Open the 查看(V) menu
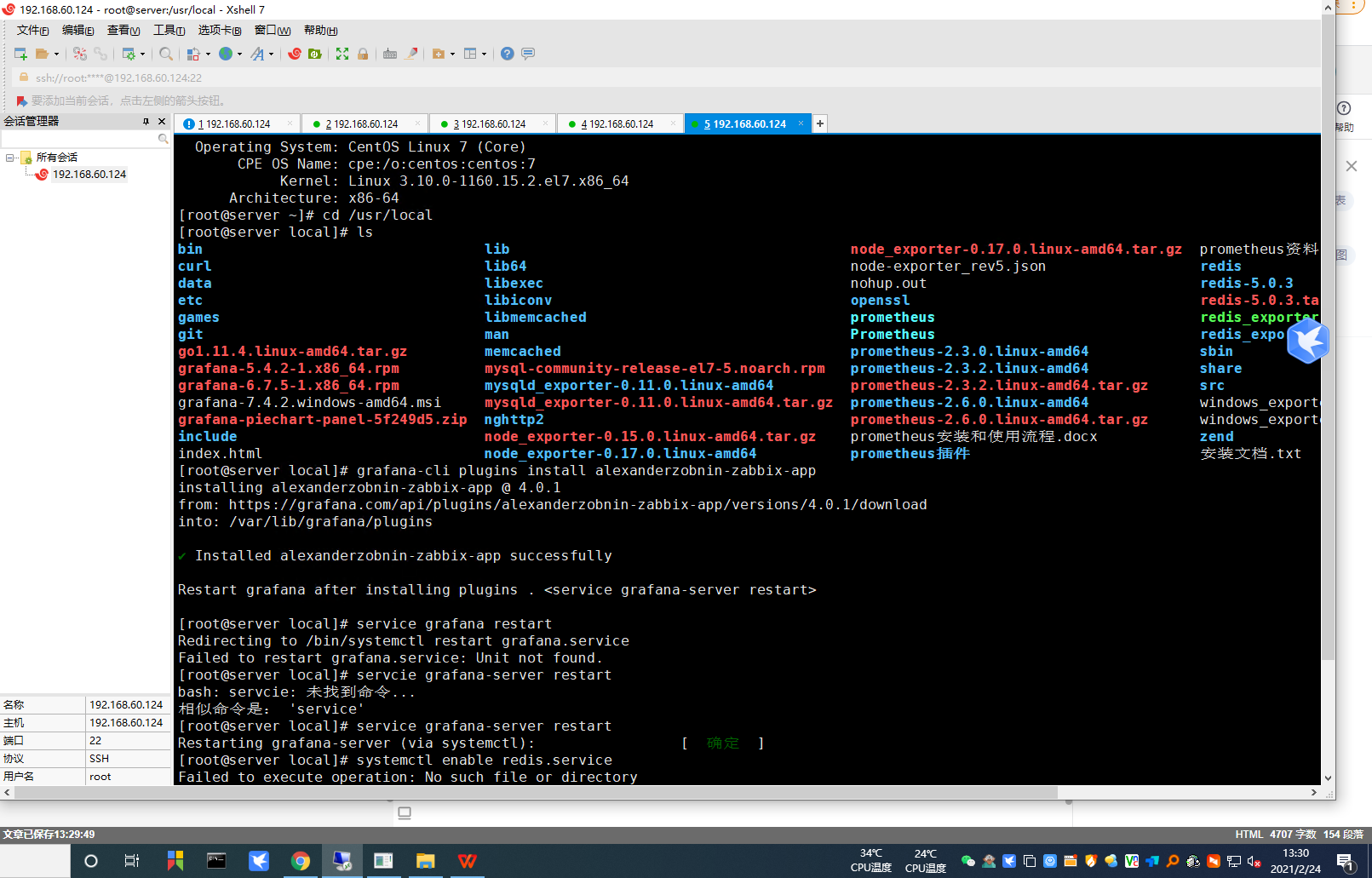This screenshot has height=878, width=1372. coord(123,31)
